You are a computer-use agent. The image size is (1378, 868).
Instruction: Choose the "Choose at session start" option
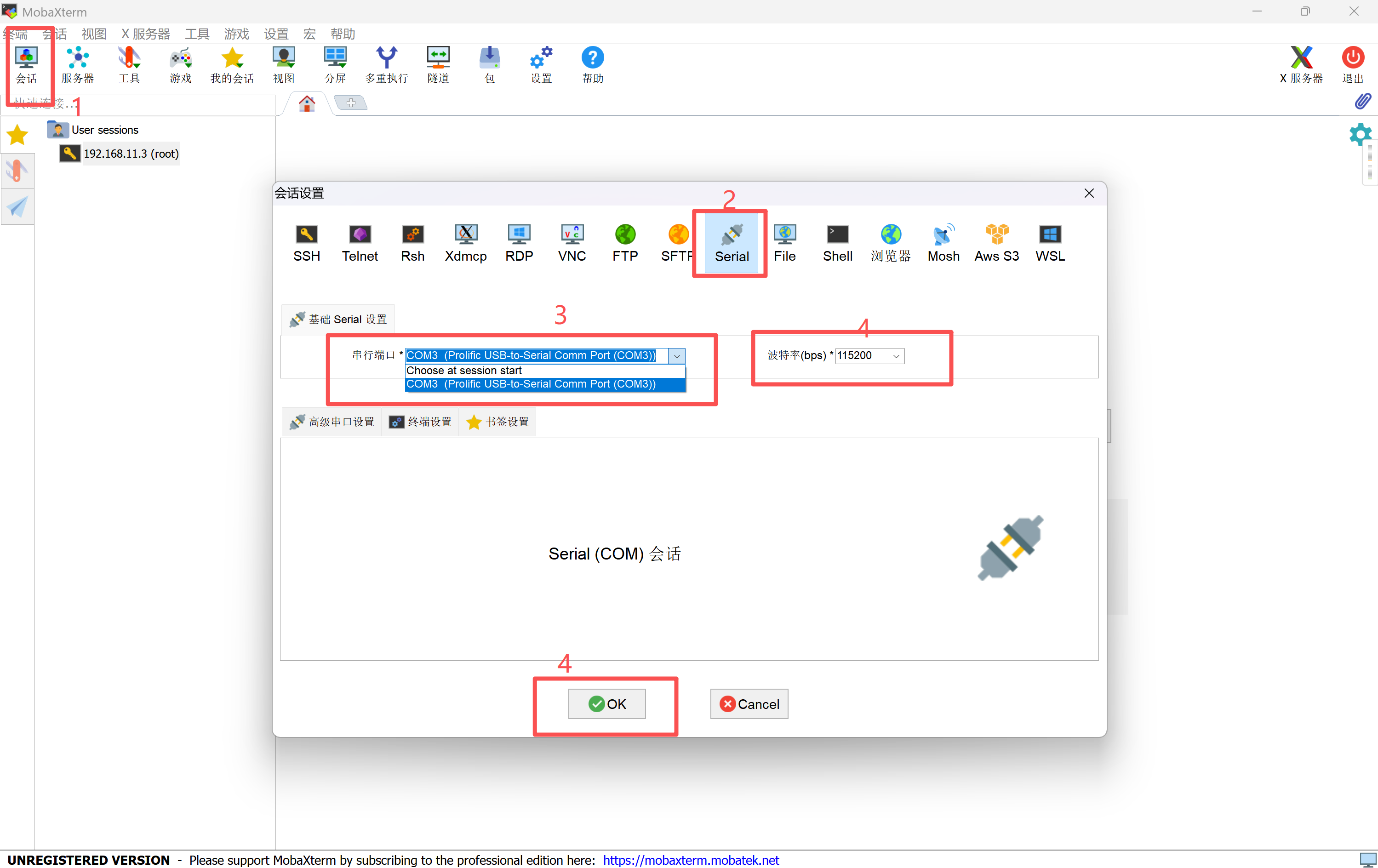pos(463,370)
